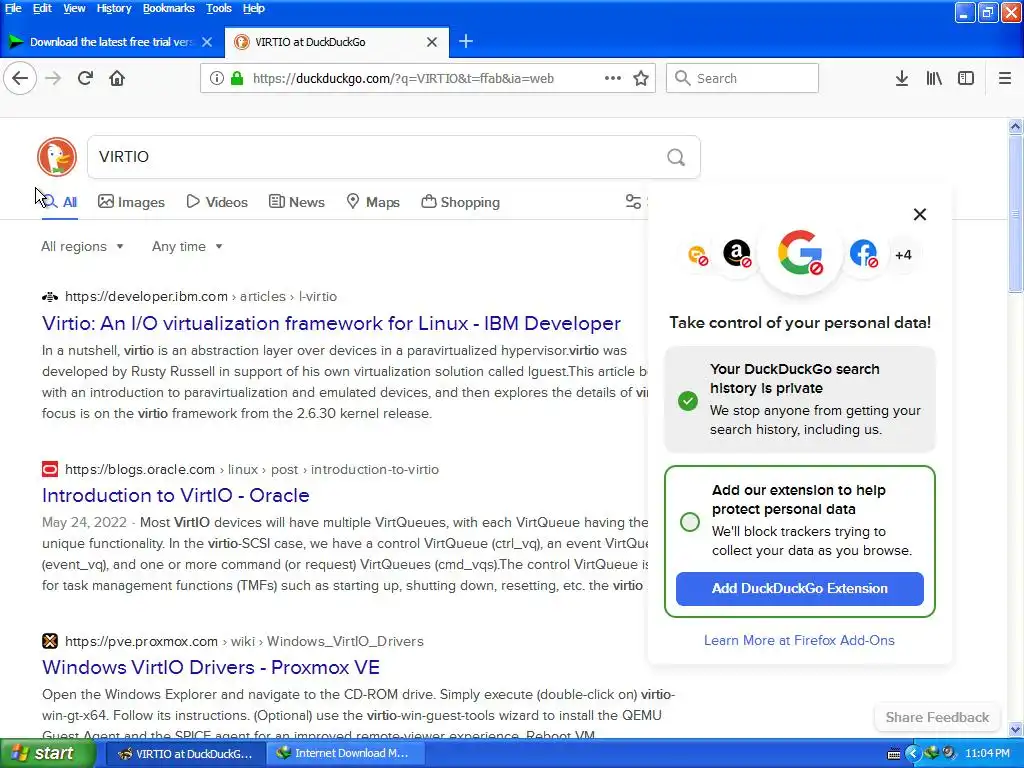The image size is (1024, 768).
Task: Click Add DuckDuckGo Extension button
Action: click(799, 588)
